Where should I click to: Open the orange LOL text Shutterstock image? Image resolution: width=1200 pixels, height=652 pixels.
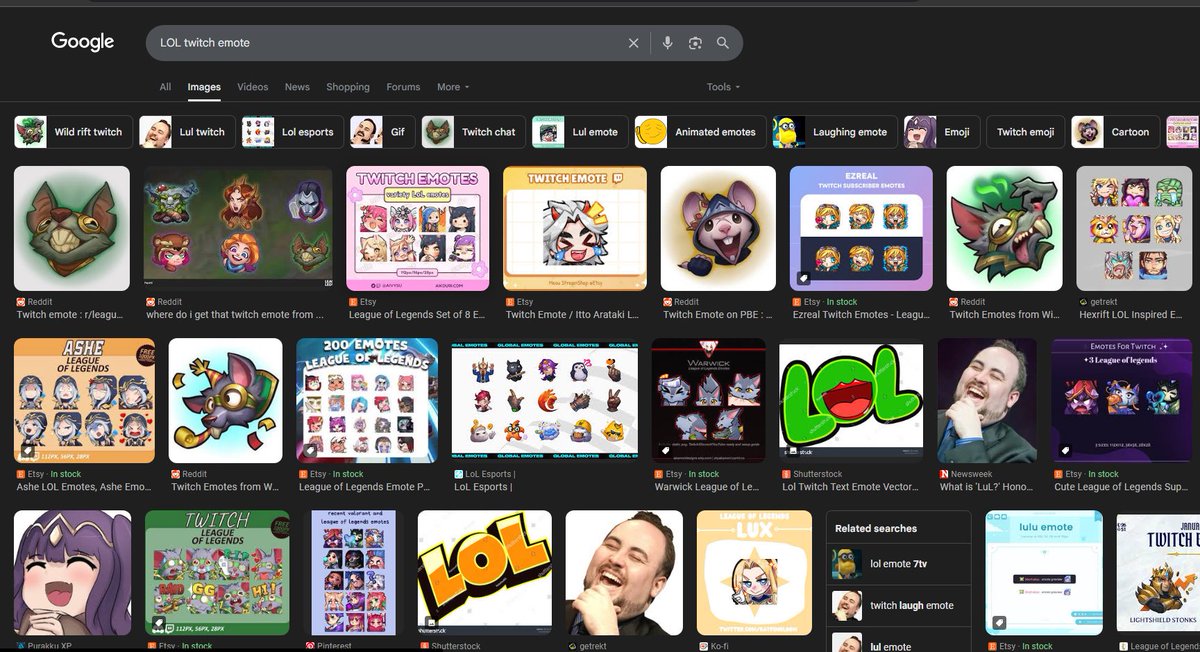(484, 573)
